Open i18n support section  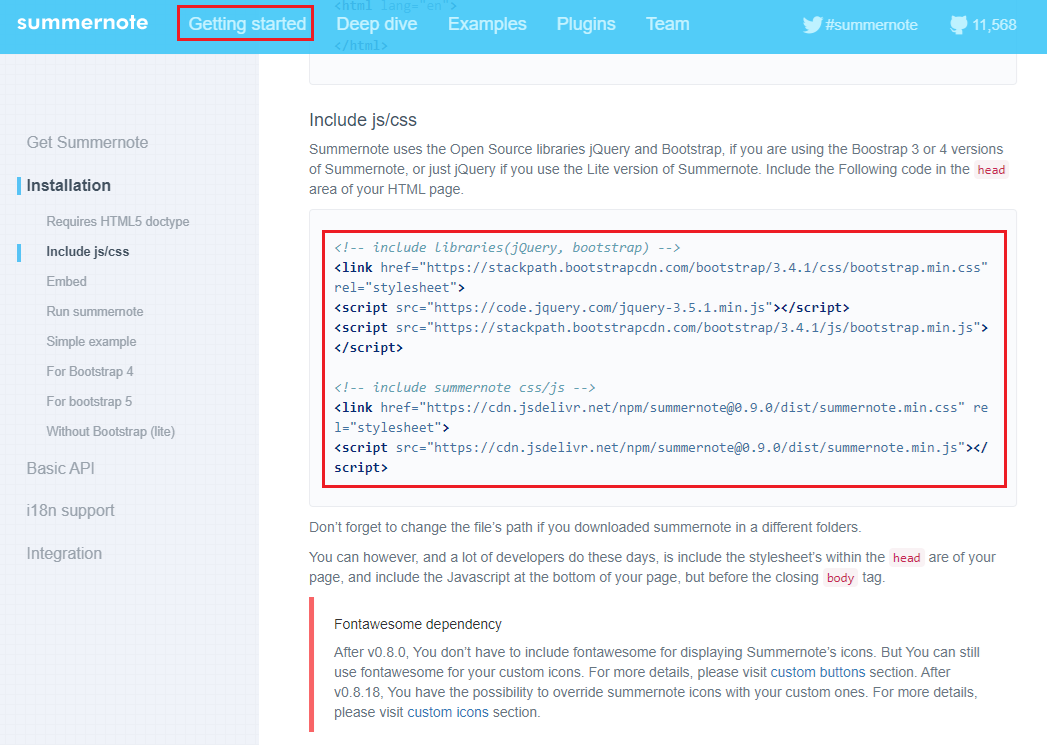(71, 511)
